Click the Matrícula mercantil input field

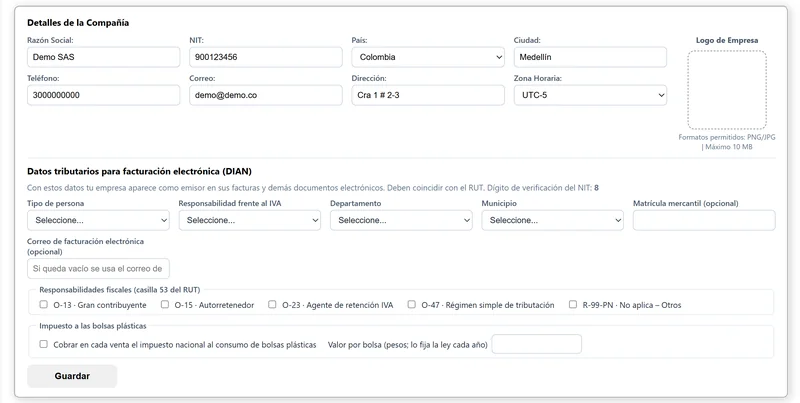point(704,220)
